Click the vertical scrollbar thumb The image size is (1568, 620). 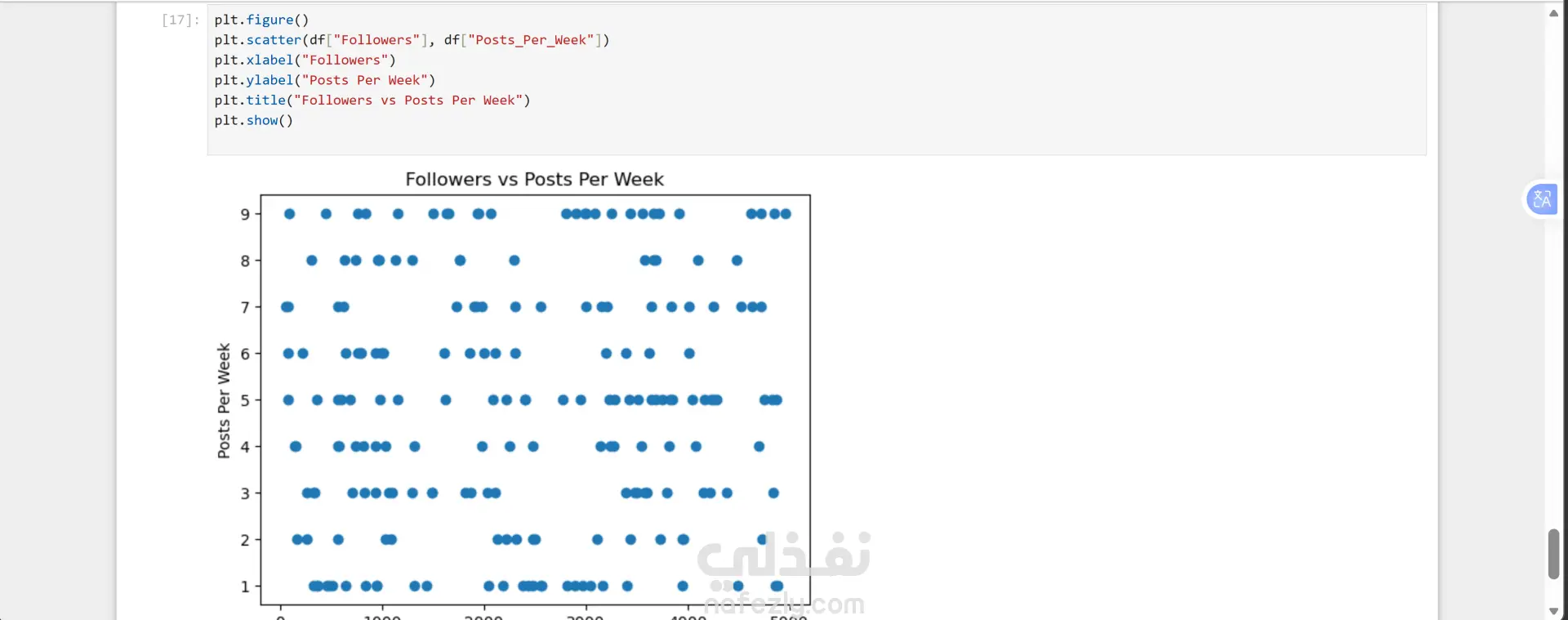[x=1553, y=554]
